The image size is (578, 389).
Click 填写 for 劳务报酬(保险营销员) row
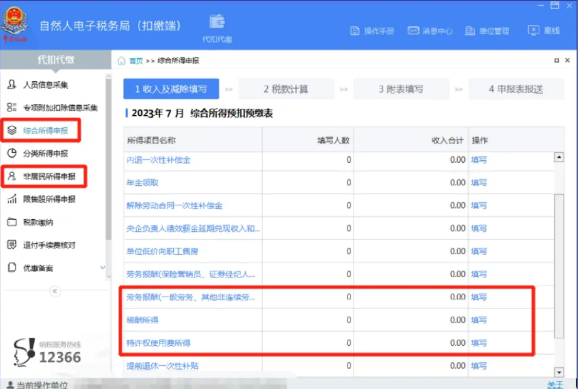(x=479, y=274)
